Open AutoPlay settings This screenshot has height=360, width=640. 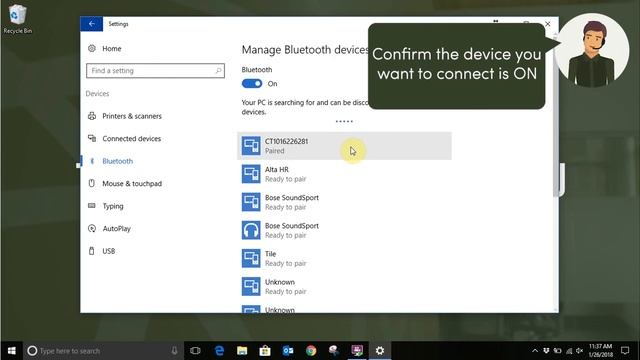click(116, 229)
